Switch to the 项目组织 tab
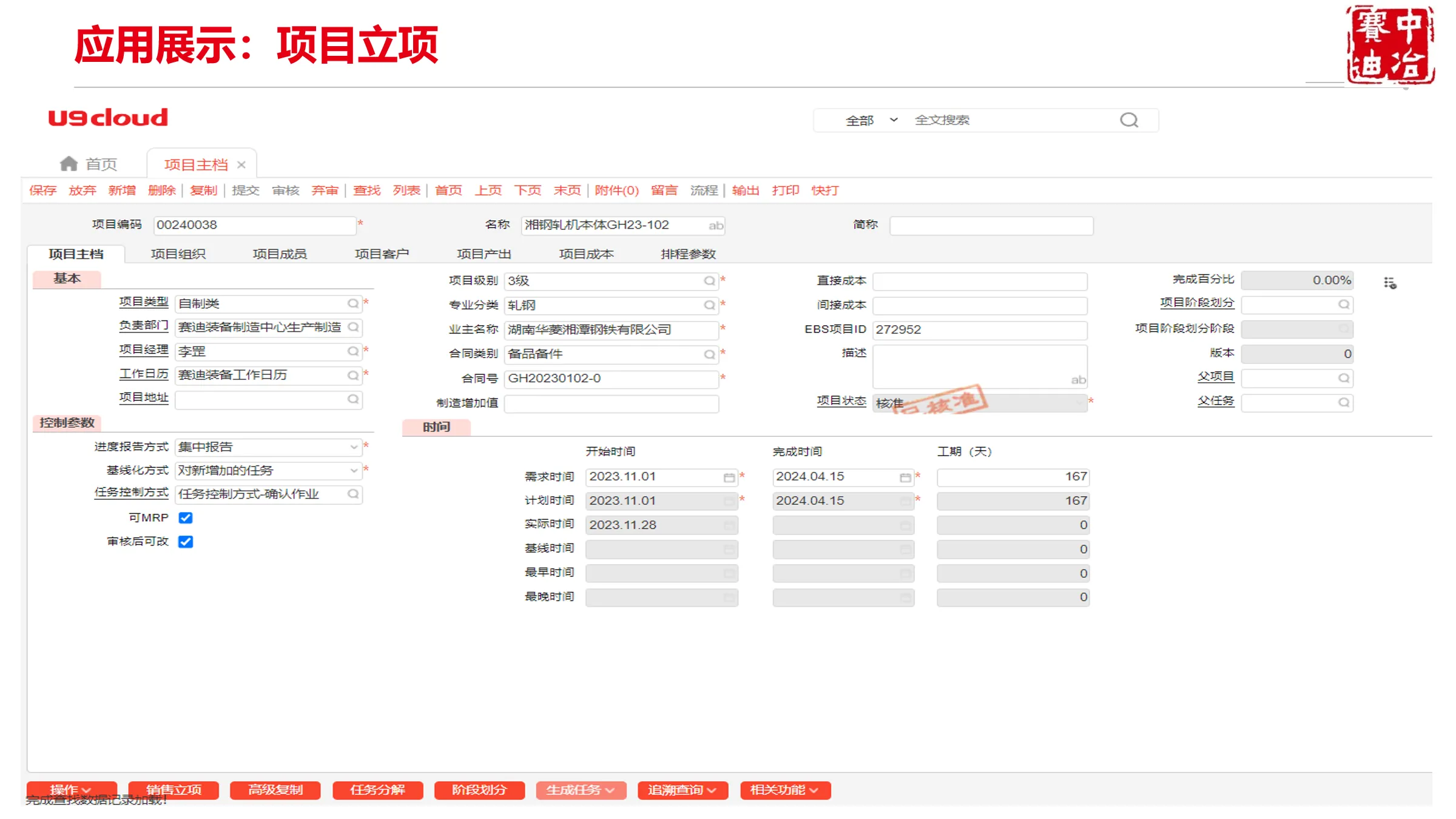Screen dimensions: 1456x819 [178, 254]
